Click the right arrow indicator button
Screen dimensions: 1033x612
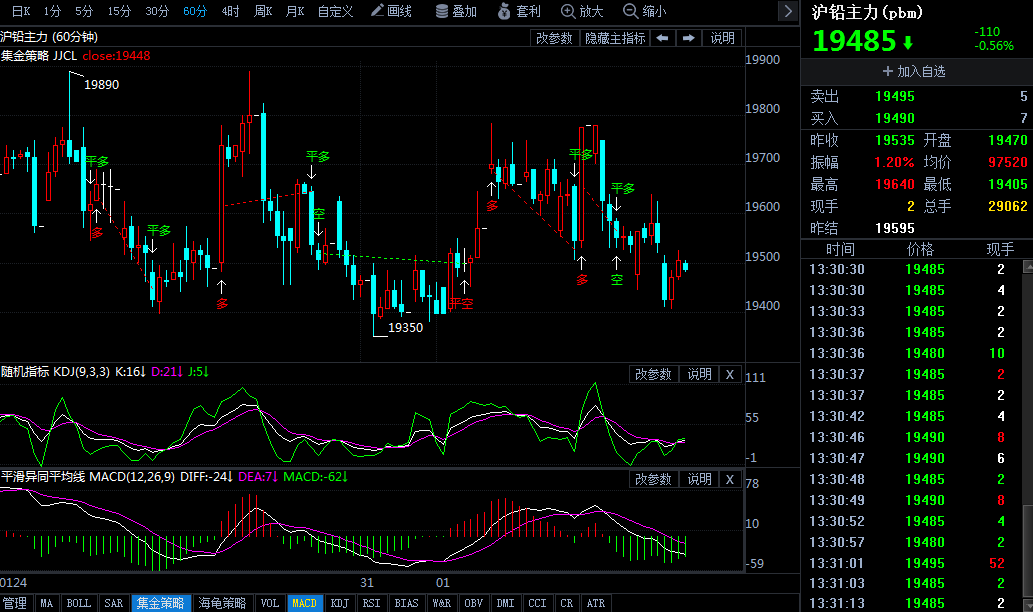tap(688, 38)
